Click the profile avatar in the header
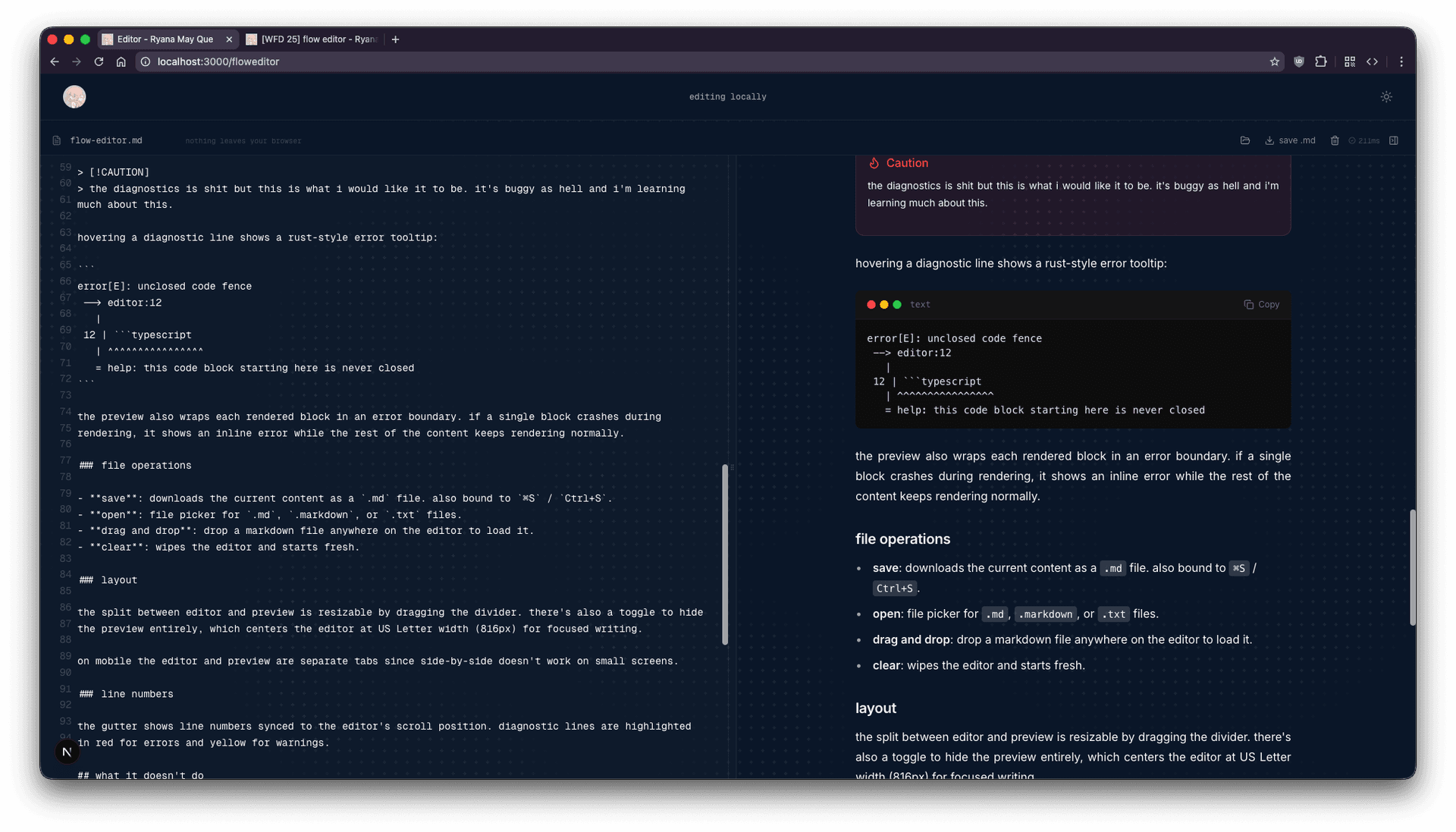The height and width of the screenshot is (832, 1456). (x=74, y=96)
